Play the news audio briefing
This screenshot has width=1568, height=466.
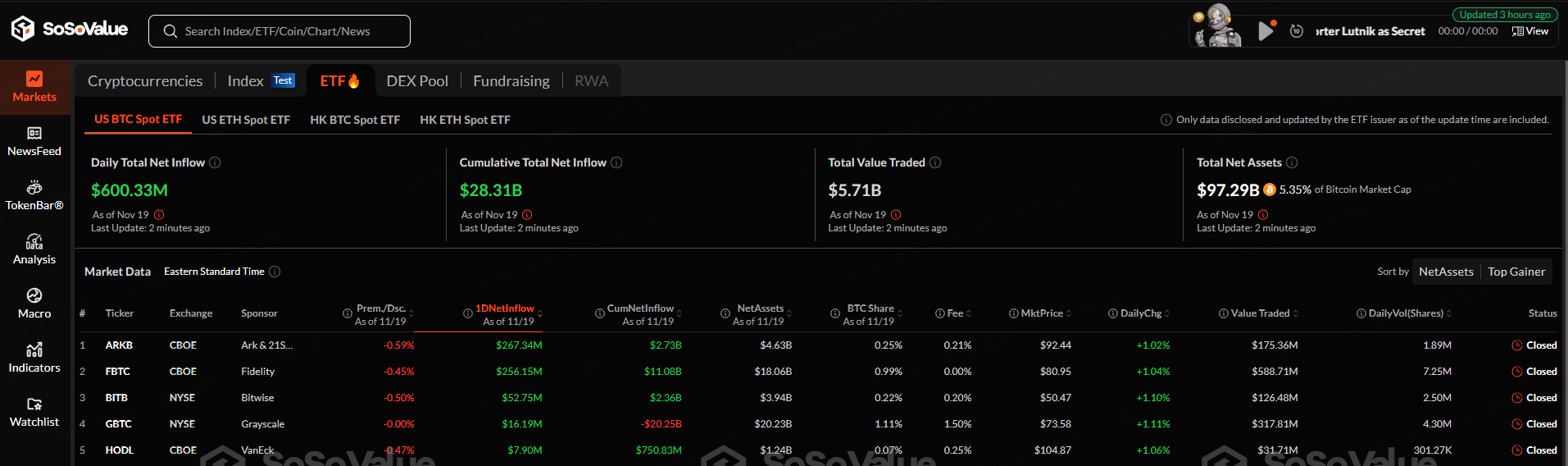pyautogui.click(x=1266, y=31)
